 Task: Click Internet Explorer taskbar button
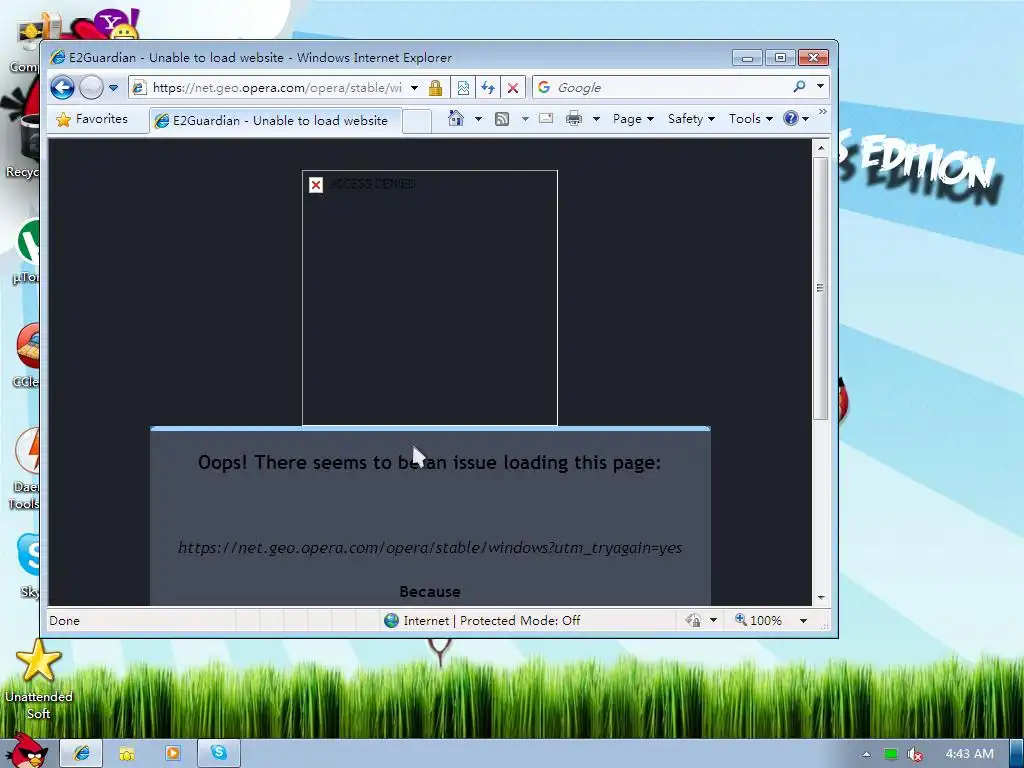[82, 754]
